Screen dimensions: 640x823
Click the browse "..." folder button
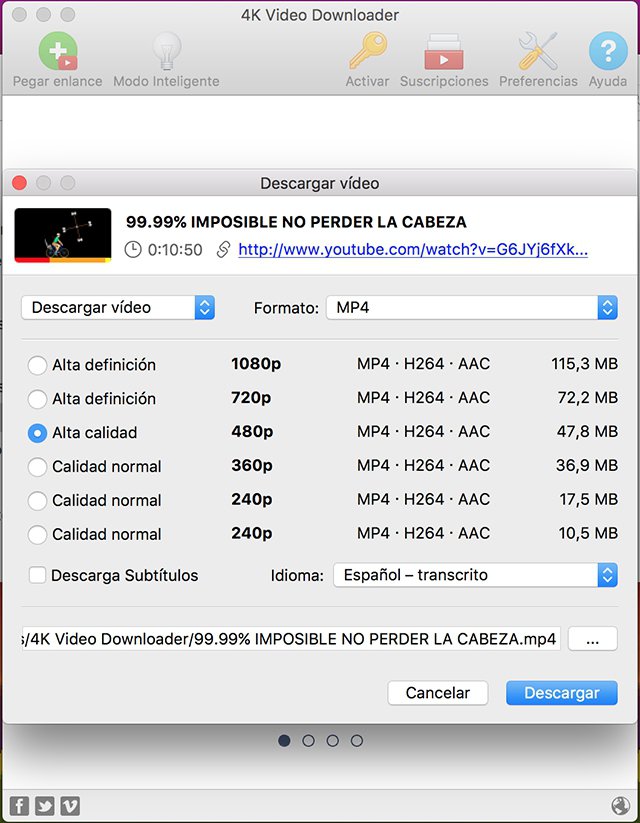(593, 639)
